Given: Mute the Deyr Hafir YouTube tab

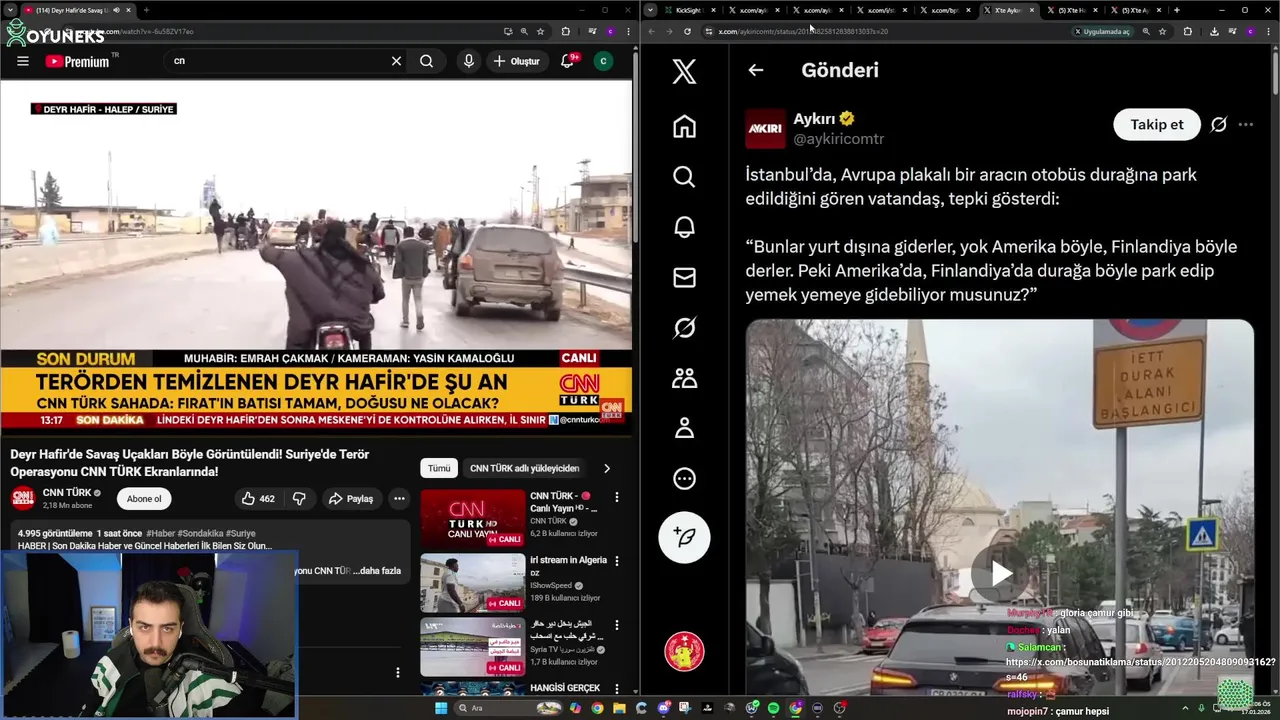Looking at the screenshot, I should point(117,10).
